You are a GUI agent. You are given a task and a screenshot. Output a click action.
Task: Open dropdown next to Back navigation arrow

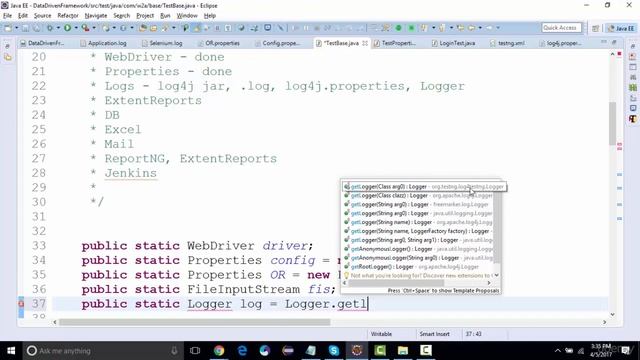[x=480, y=28]
